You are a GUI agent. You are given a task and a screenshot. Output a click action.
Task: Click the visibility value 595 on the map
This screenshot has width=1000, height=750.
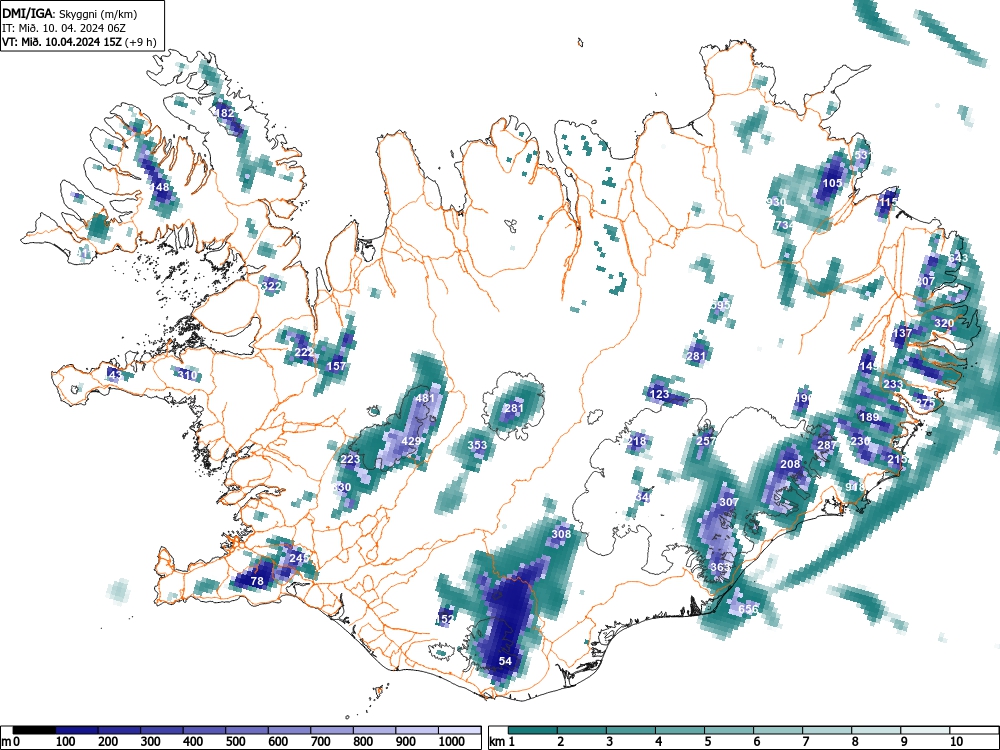pyautogui.click(x=720, y=305)
